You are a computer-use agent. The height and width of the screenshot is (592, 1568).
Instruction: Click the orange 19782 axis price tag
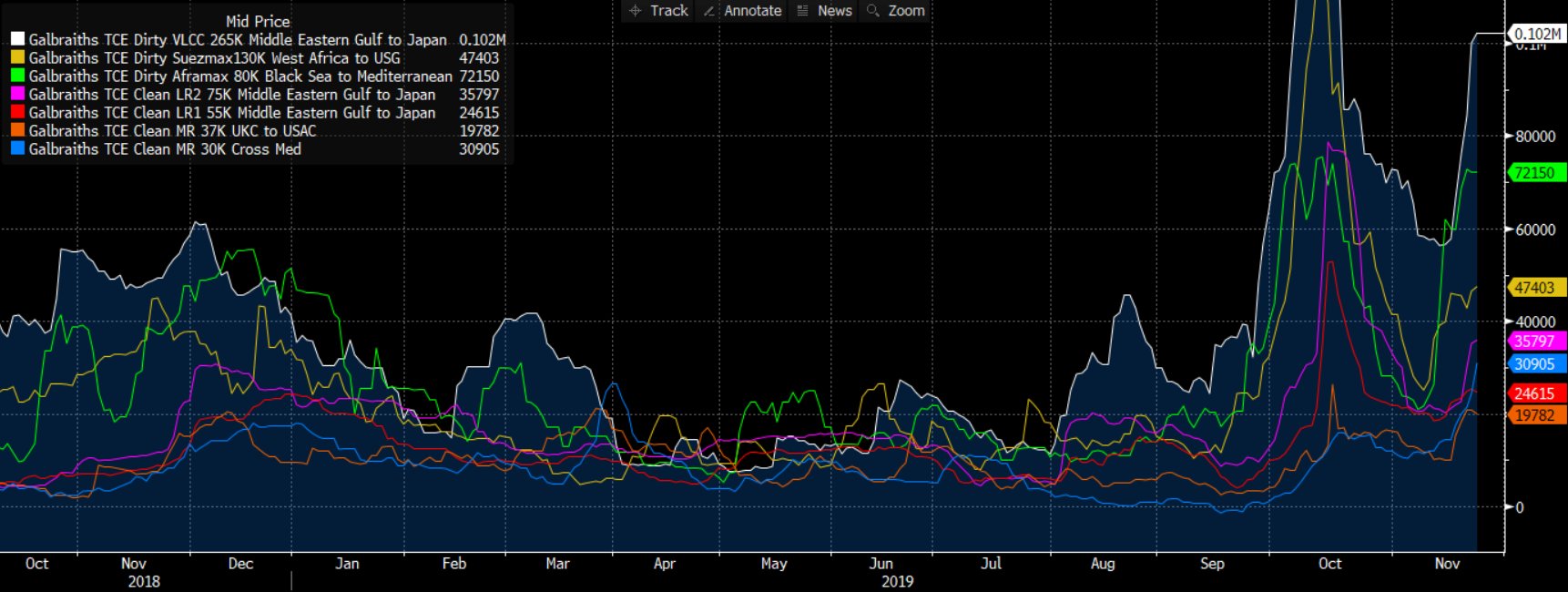point(1537,415)
